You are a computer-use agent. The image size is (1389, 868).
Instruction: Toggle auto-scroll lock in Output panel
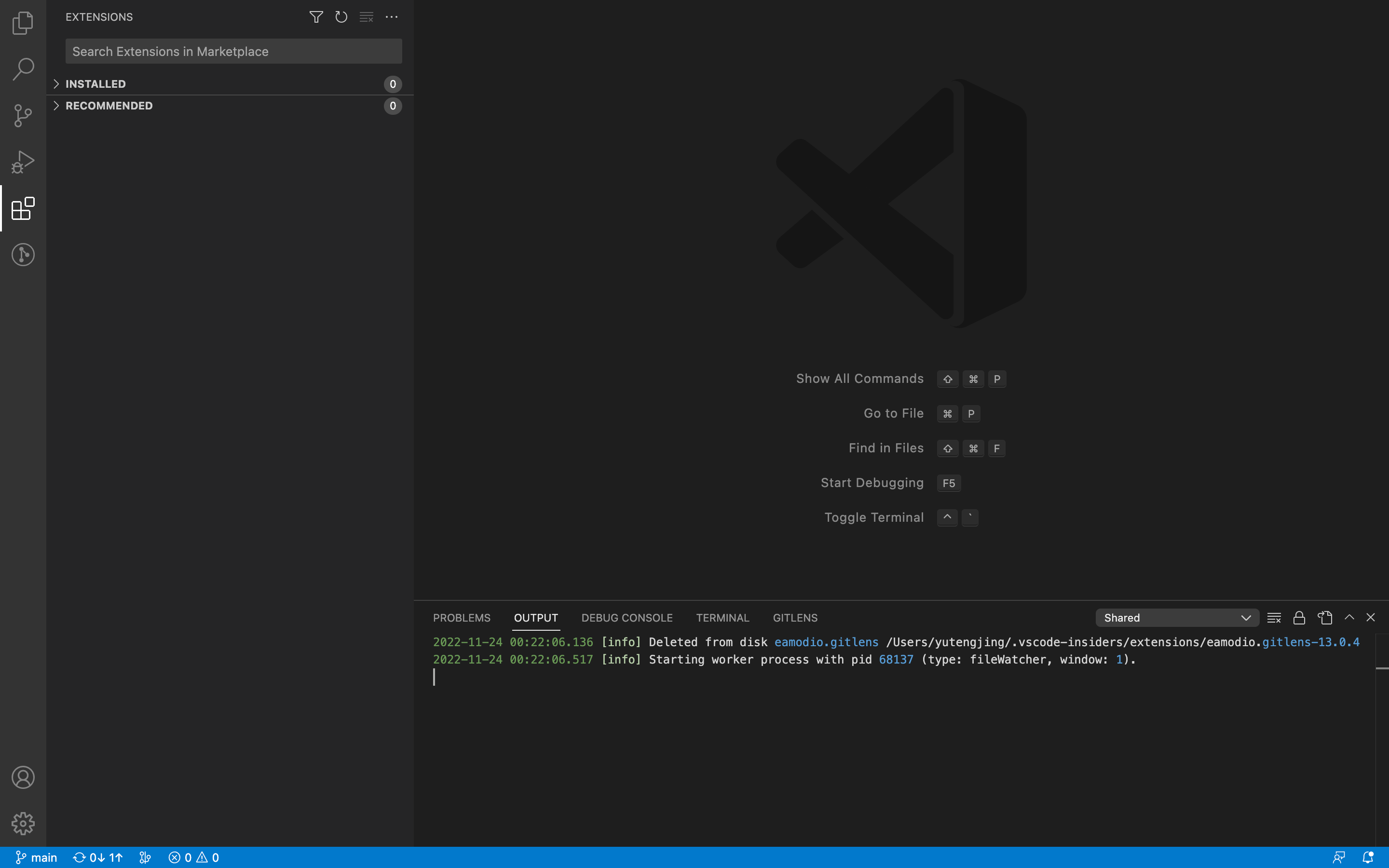(x=1299, y=617)
